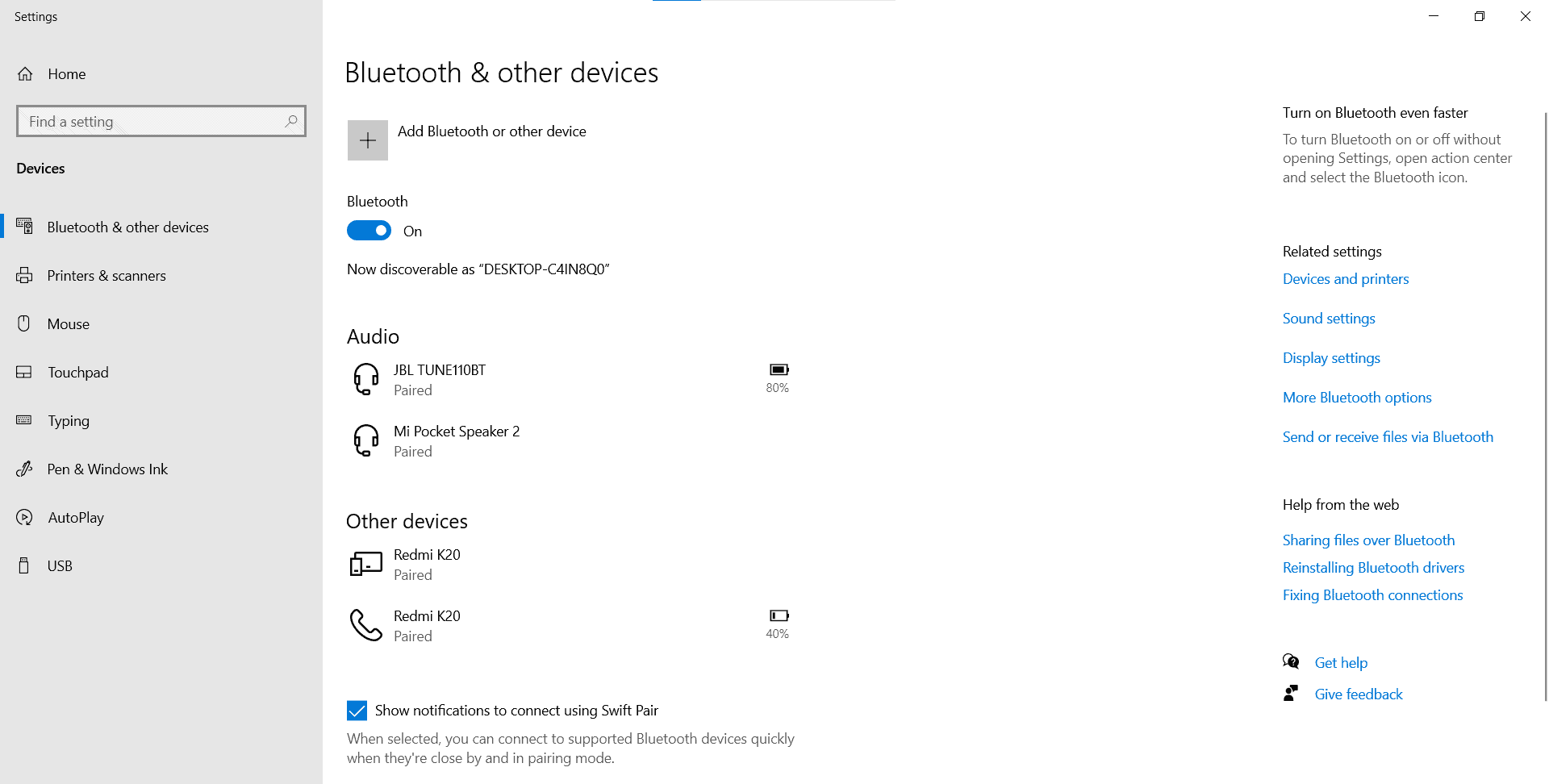
Task: Open the AutoPlay settings page
Action: [x=76, y=518]
